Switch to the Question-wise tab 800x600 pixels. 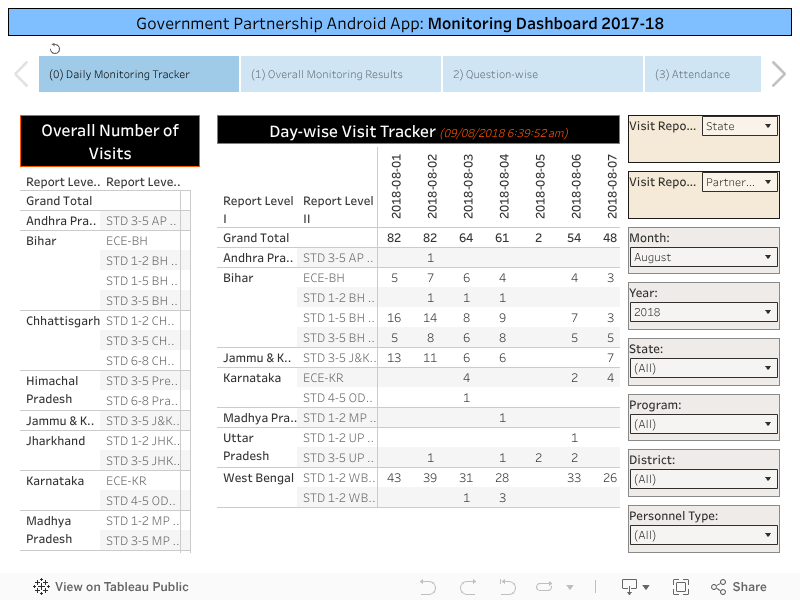click(x=495, y=74)
